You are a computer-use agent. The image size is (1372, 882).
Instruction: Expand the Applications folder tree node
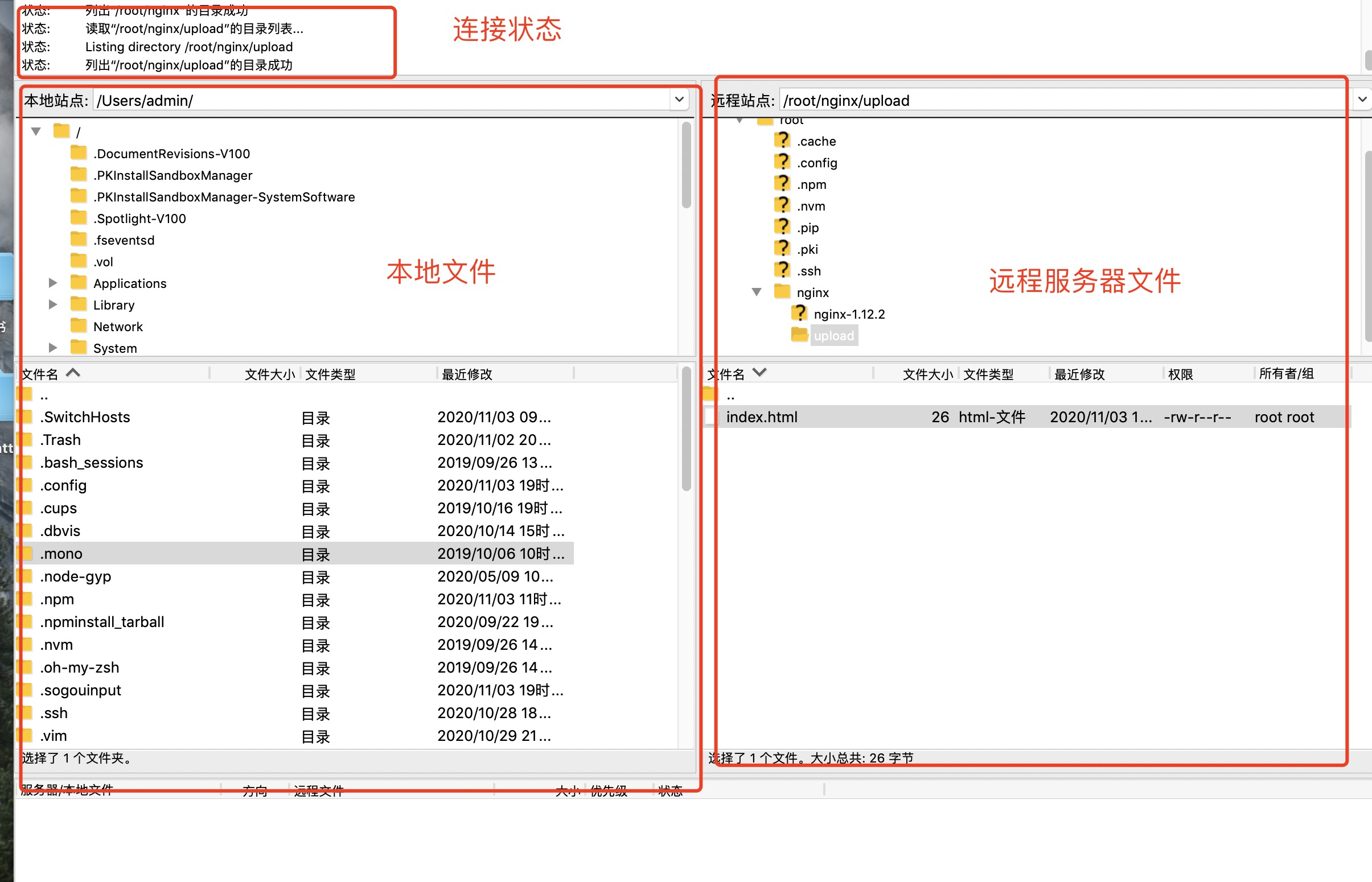point(53,283)
